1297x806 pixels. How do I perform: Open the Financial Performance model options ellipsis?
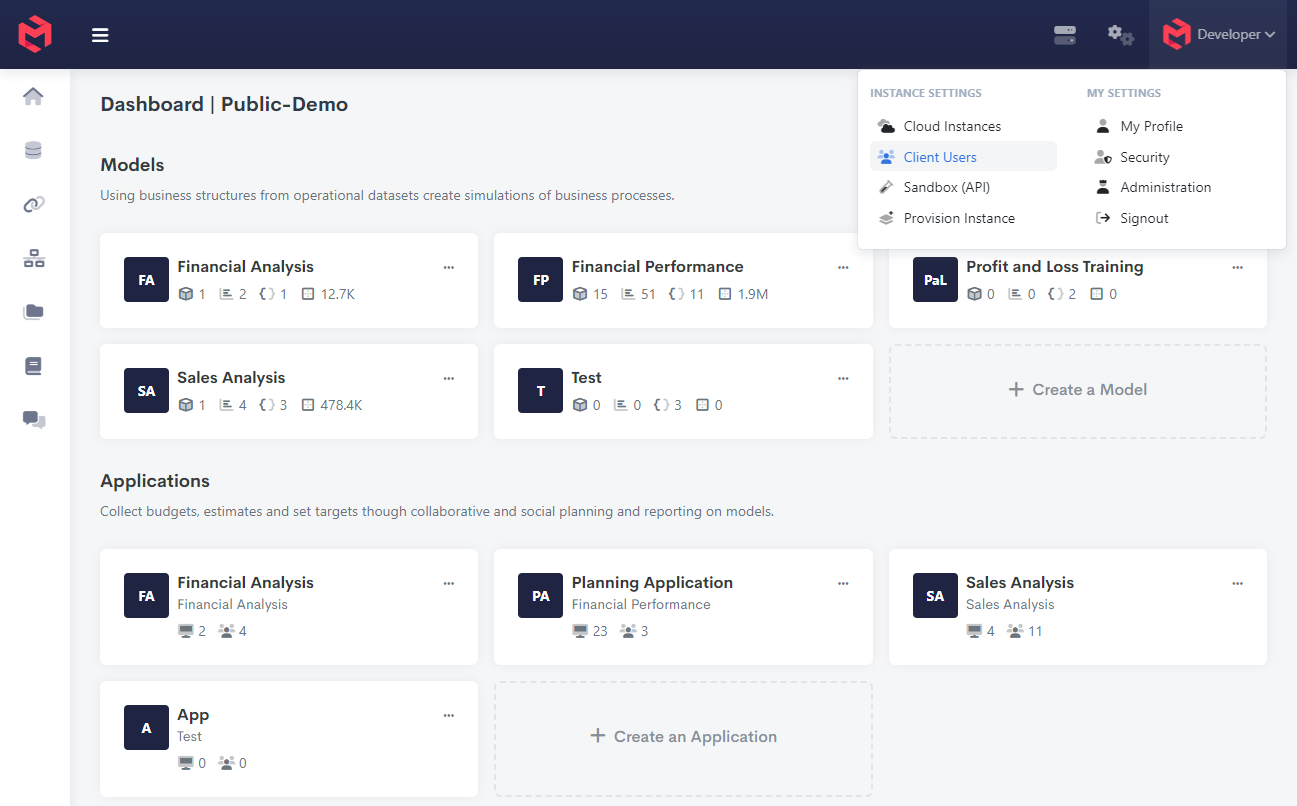tap(843, 267)
